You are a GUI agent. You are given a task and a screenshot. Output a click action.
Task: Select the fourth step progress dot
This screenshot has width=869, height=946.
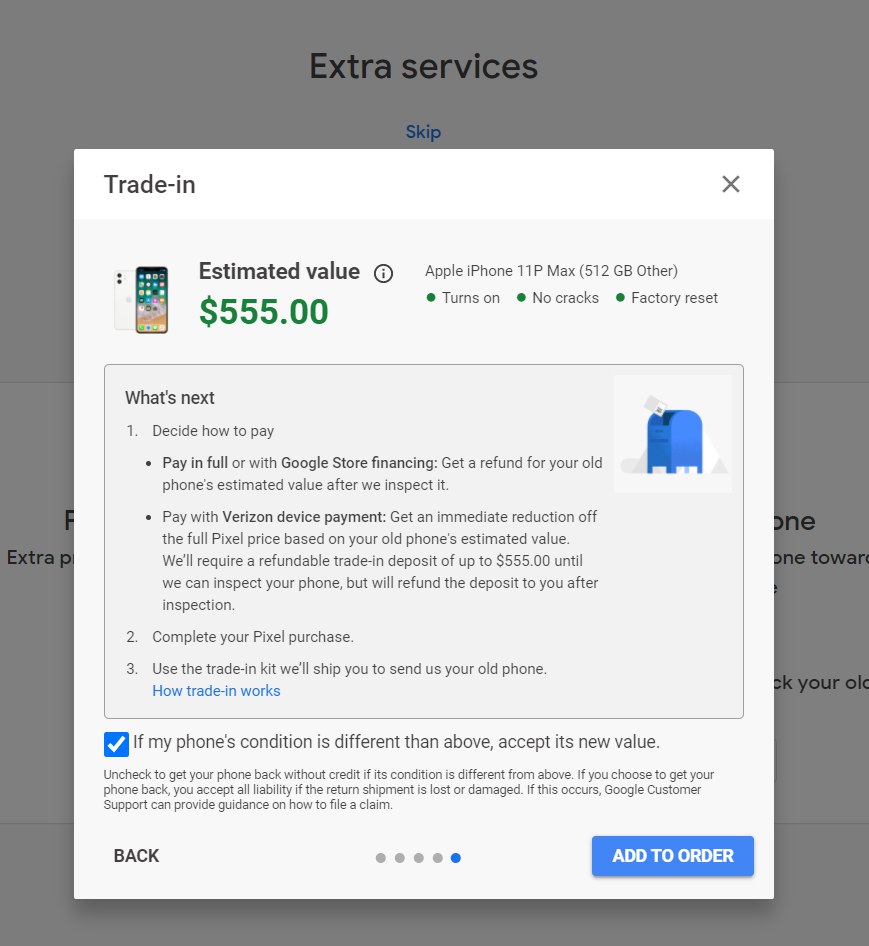pos(438,858)
